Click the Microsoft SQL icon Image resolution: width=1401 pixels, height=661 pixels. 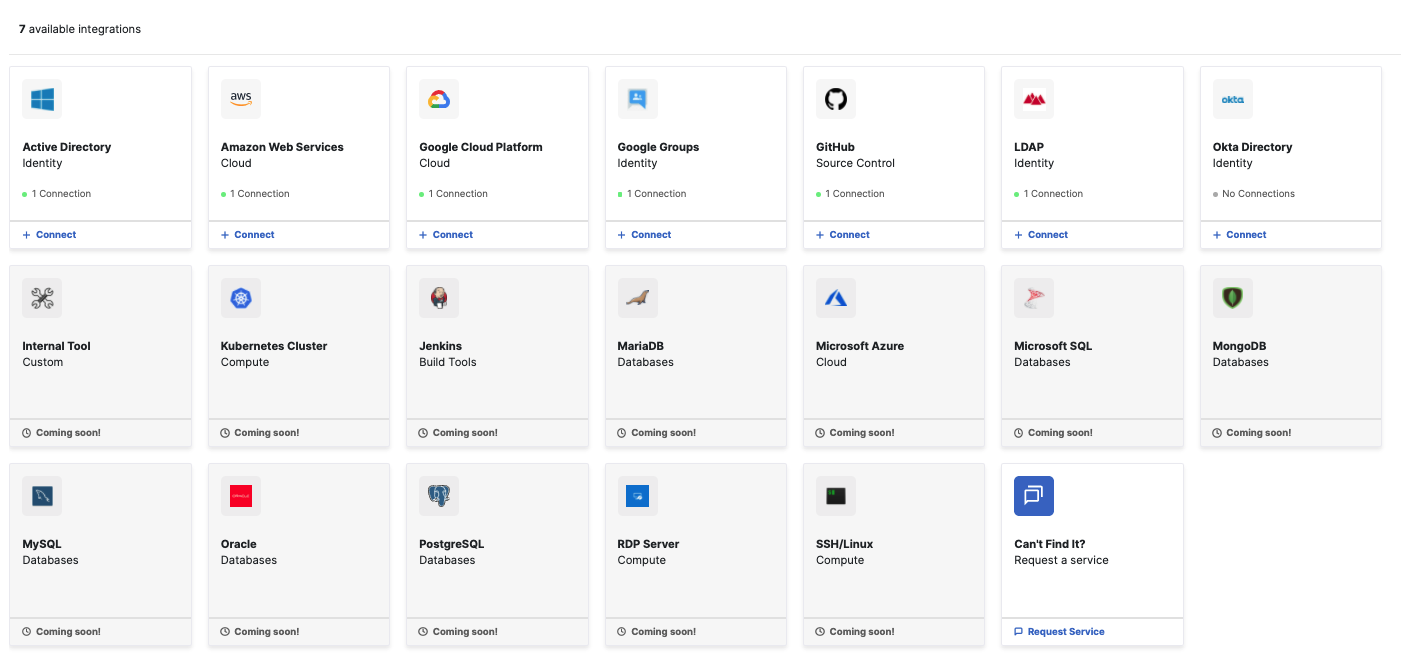(x=1034, y=298)
